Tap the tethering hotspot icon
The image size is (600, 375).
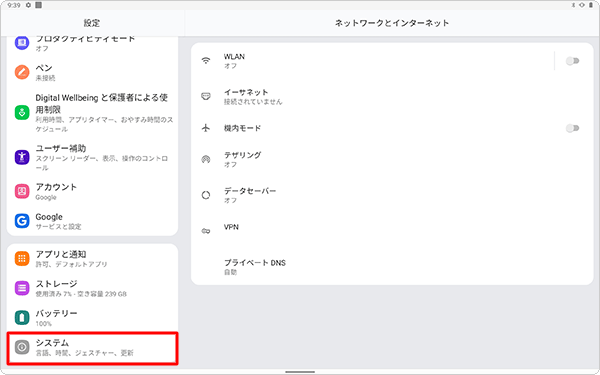[x=206, y=159]
